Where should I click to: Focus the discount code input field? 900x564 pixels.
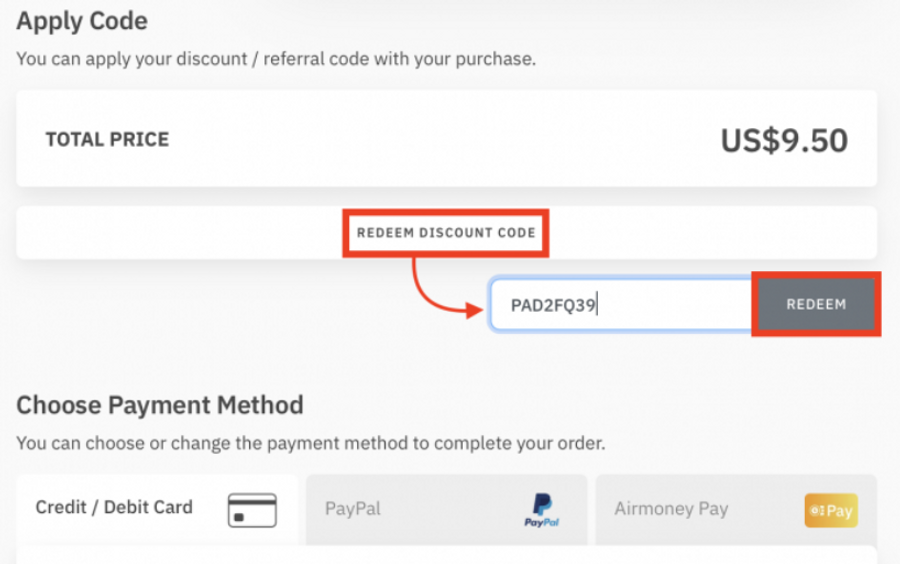(x=620, y=305)
